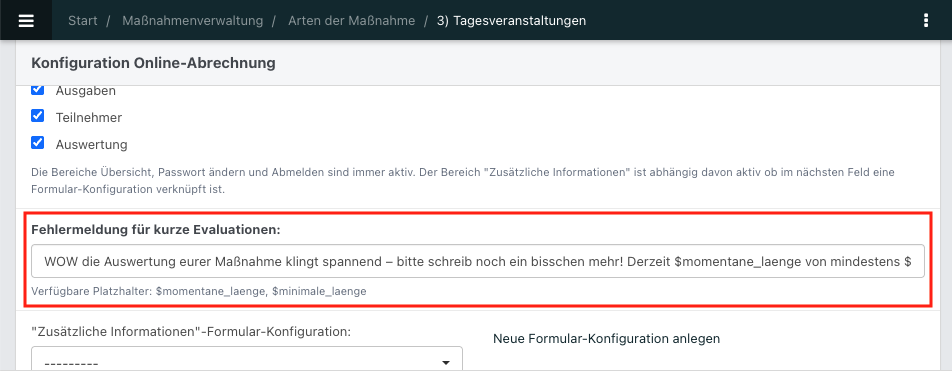Click Neue Formular-Konfiguration anlegen
Image resolution: width=952 pixels, height=371 pixels.
pyautogui.click(x=607, y=339)
